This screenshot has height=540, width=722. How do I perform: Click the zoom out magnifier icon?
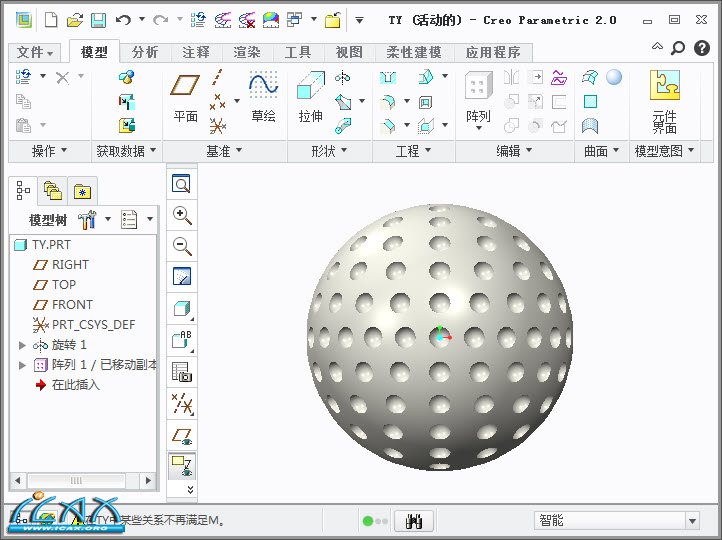pyautogui.click(x=182, y=246)
